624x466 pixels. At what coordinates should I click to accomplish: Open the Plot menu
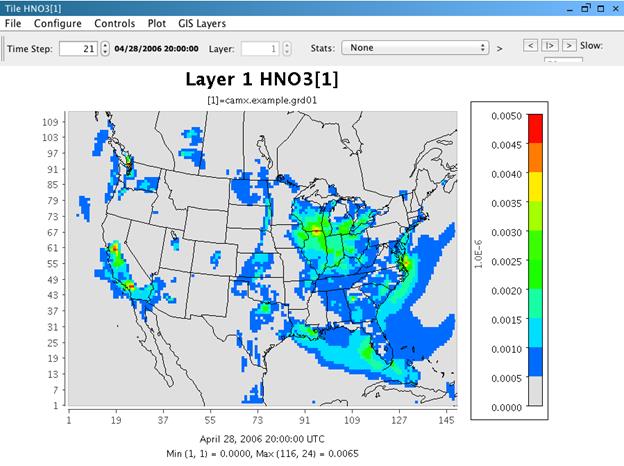point(156,23)
